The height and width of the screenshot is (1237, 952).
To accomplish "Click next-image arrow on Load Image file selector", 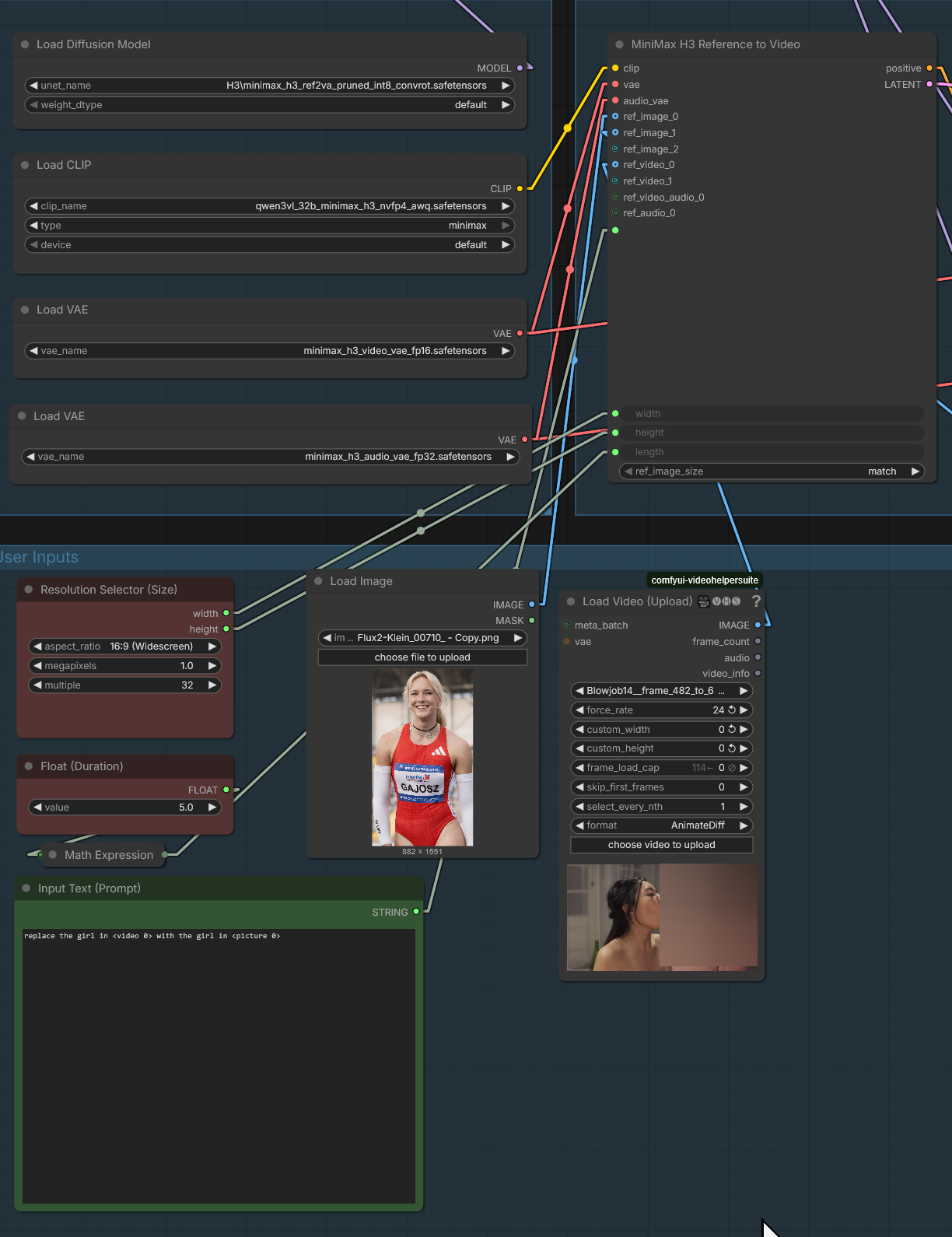I will tap(518, 638).
